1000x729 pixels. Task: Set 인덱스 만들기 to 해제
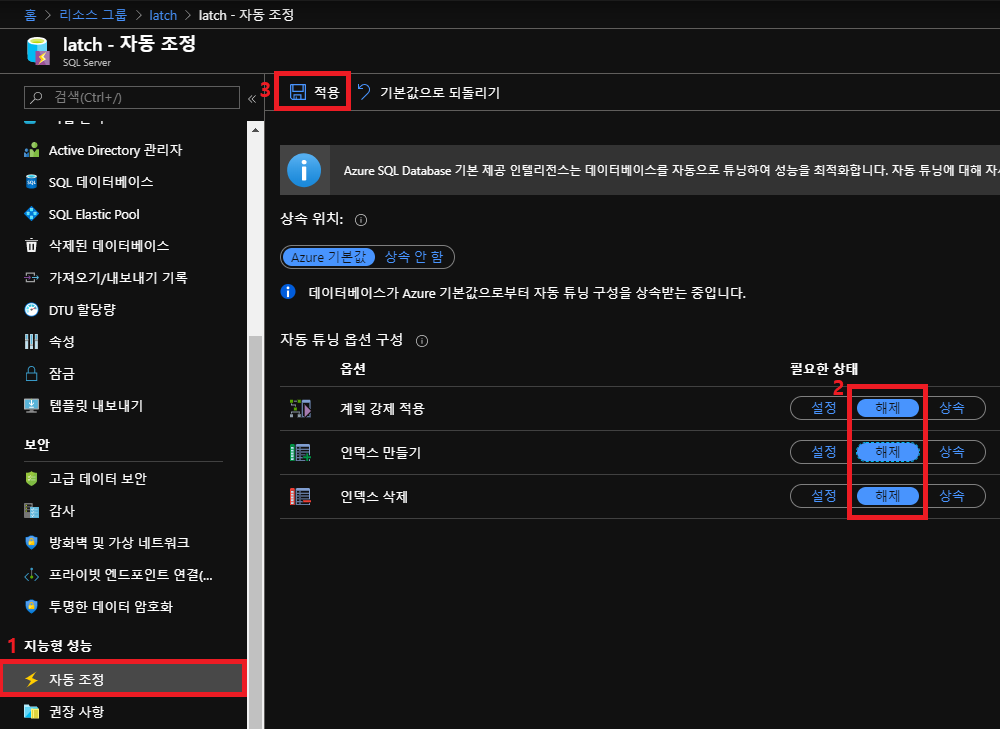tap(888, 452)
